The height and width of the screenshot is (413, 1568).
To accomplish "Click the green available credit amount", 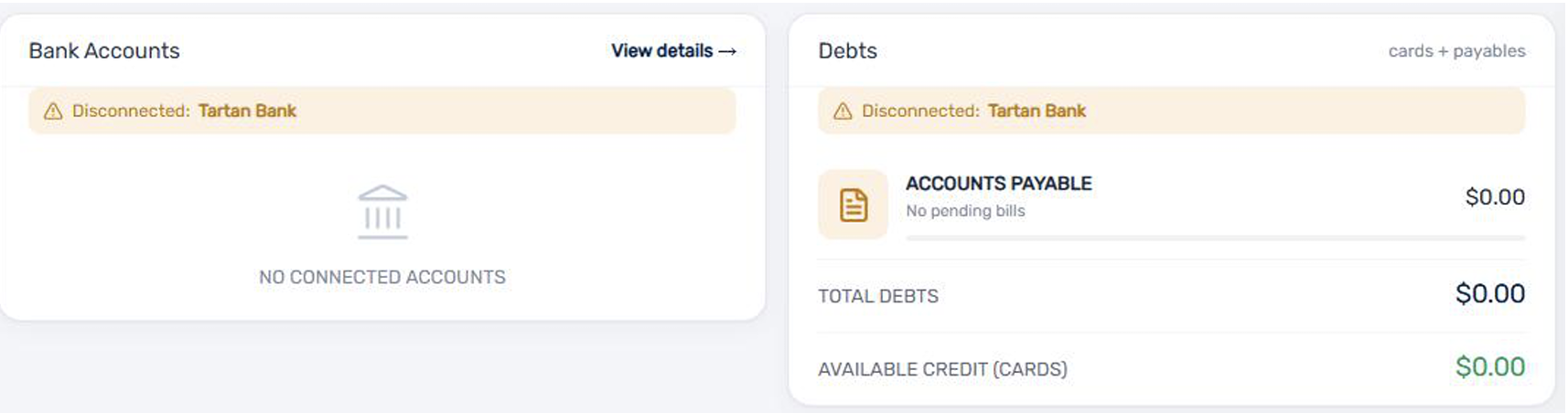I will tap(1489, 366).
